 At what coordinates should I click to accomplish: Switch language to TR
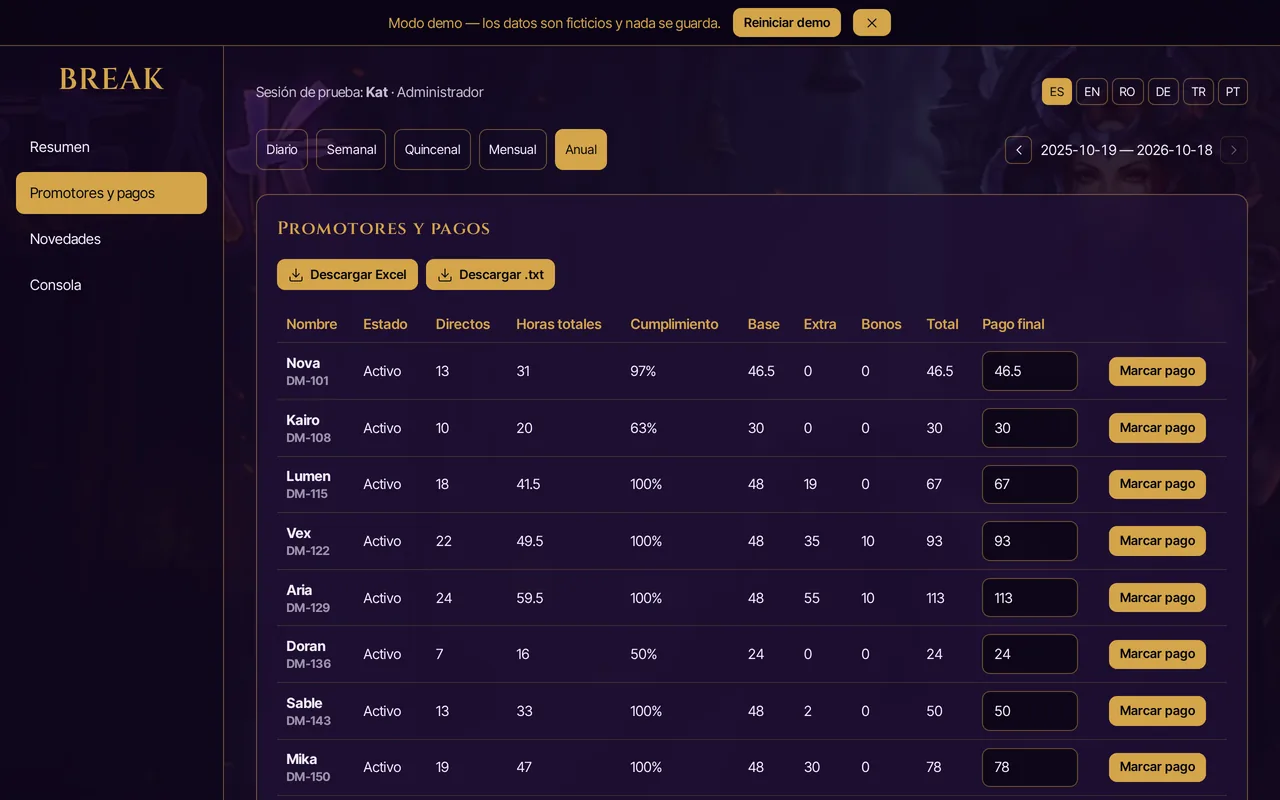click(x=1198, y=92)
